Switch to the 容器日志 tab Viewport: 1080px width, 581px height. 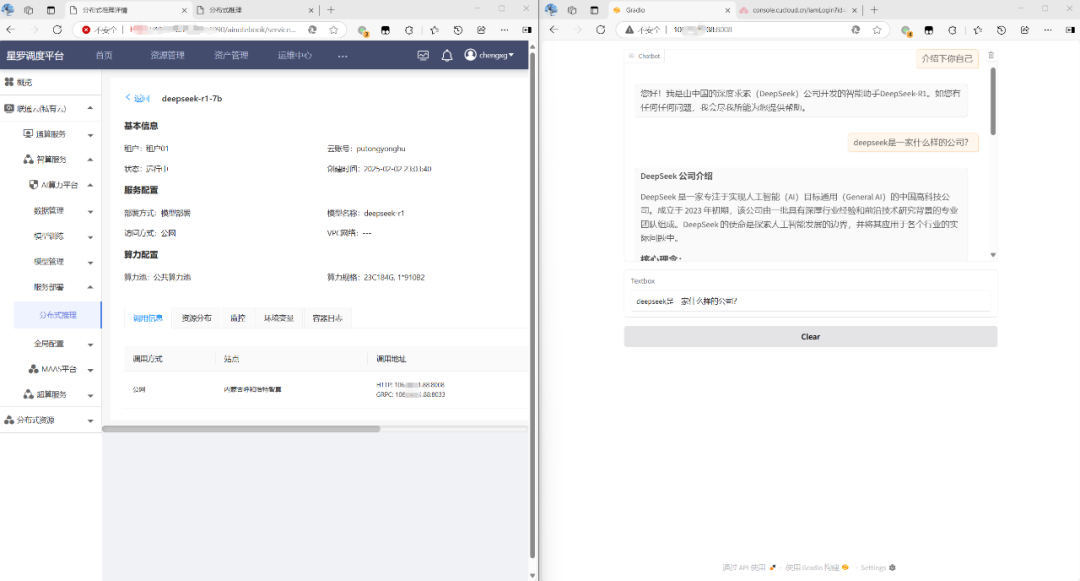327,318
